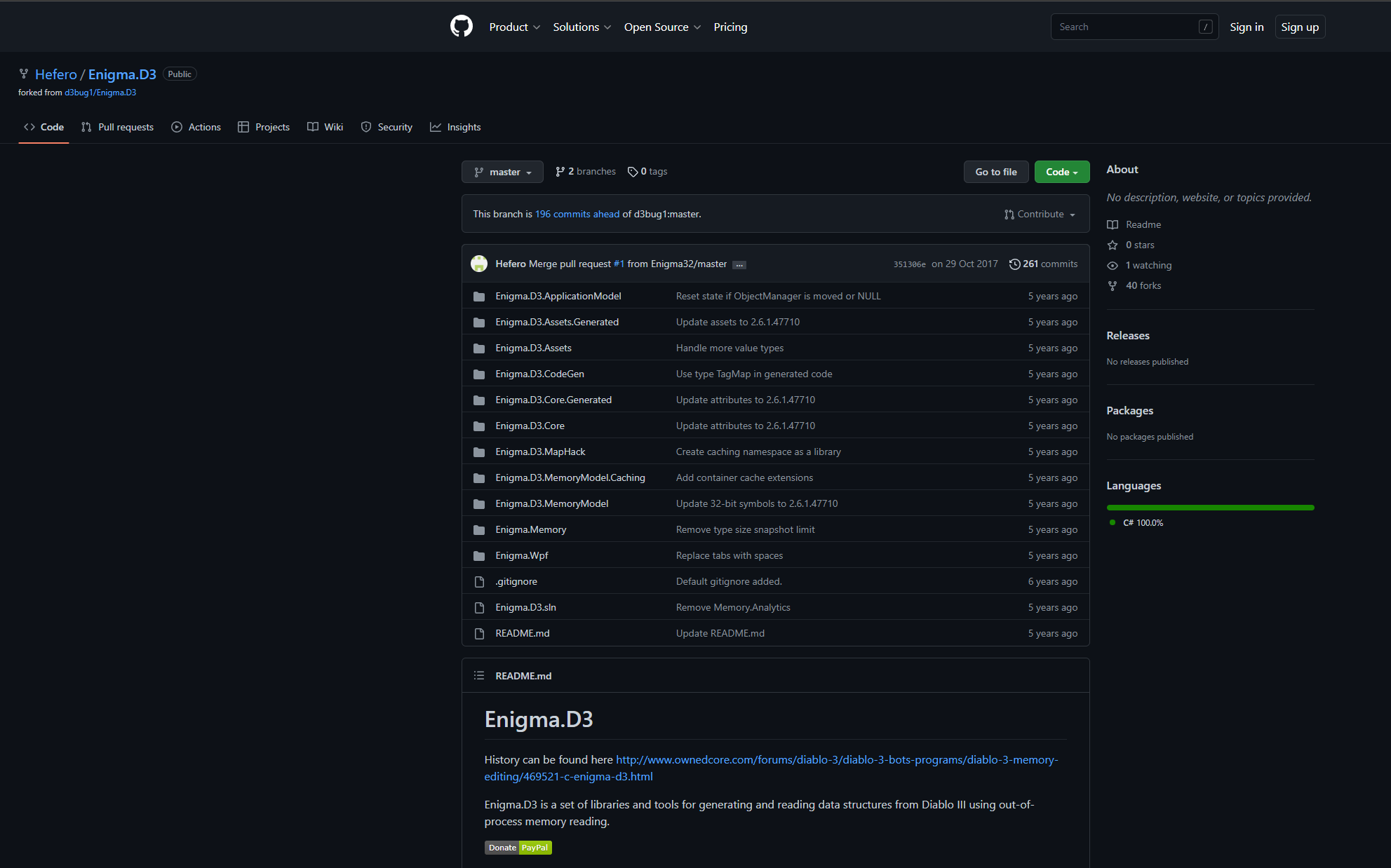
Task: Click the tags icon showing 0 tags
Action: click(x=633, y=172)
